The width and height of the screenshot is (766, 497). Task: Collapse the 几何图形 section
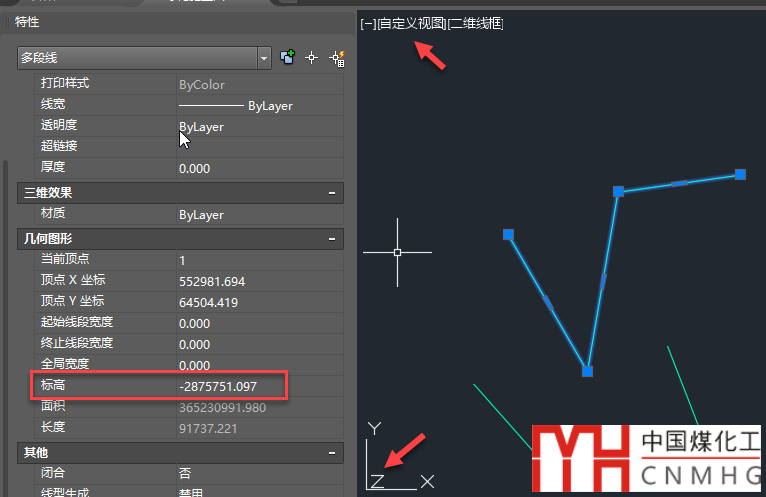[332, 239]
